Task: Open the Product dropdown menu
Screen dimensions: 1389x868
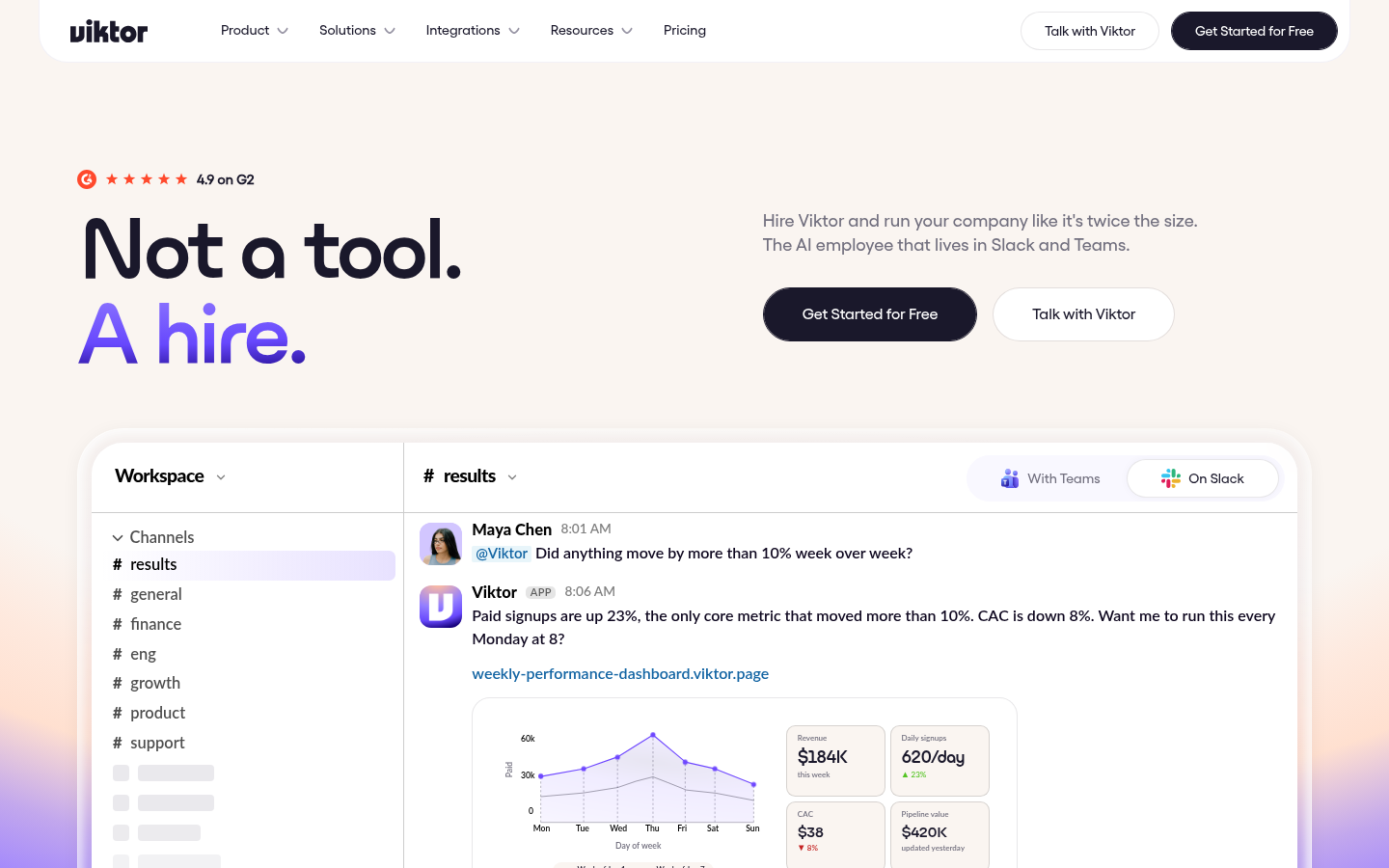Action: (255, 31)
